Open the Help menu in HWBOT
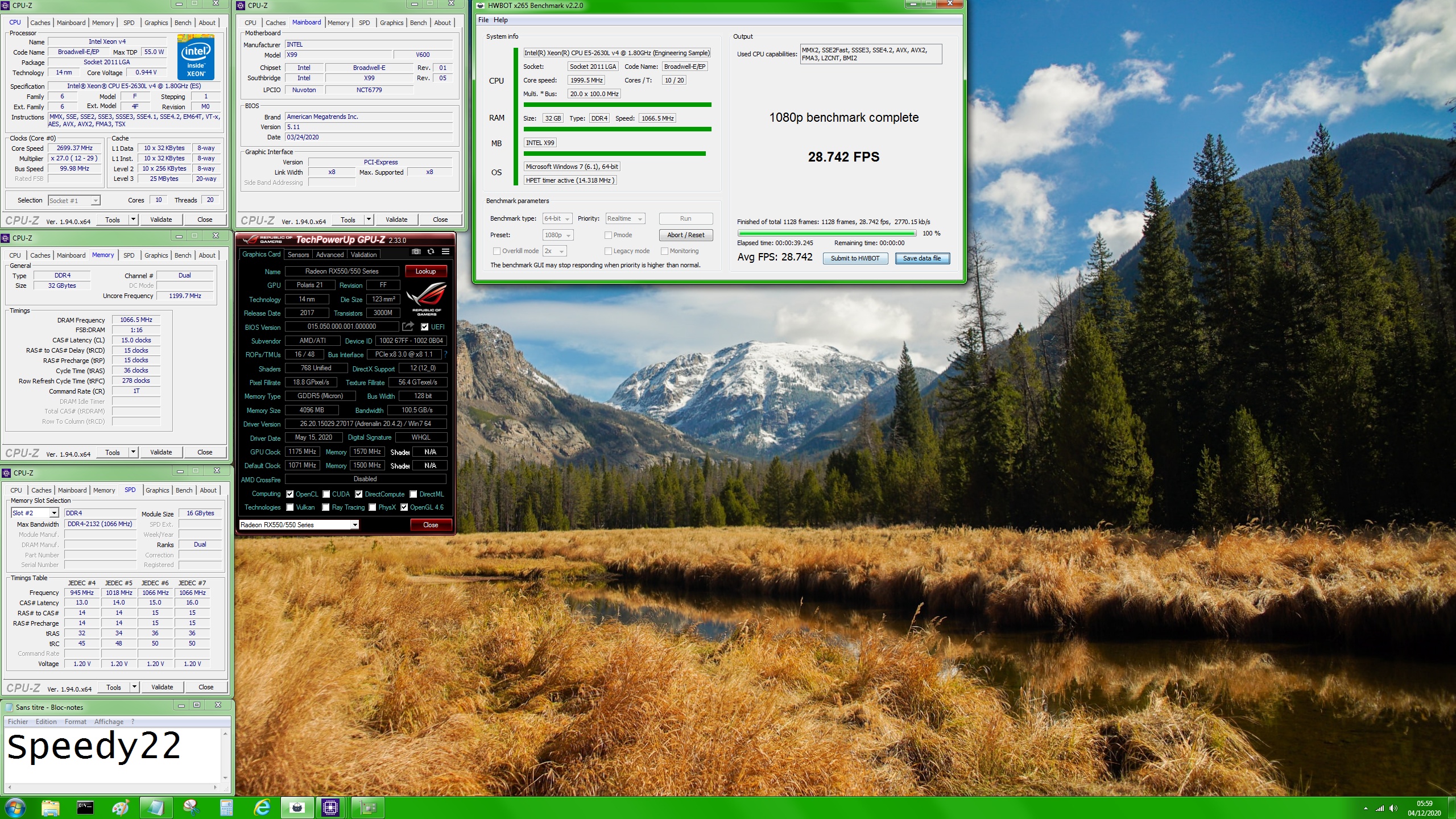 [x=500, y=20]
